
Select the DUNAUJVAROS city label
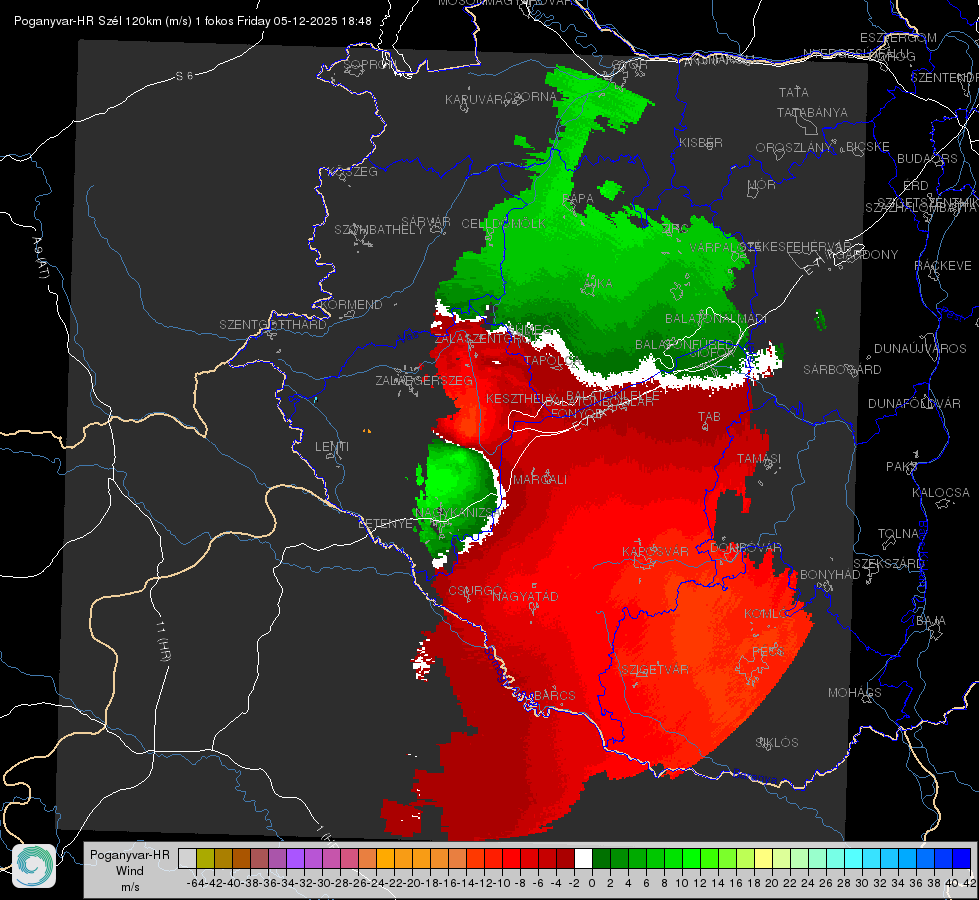click(920, 349)
